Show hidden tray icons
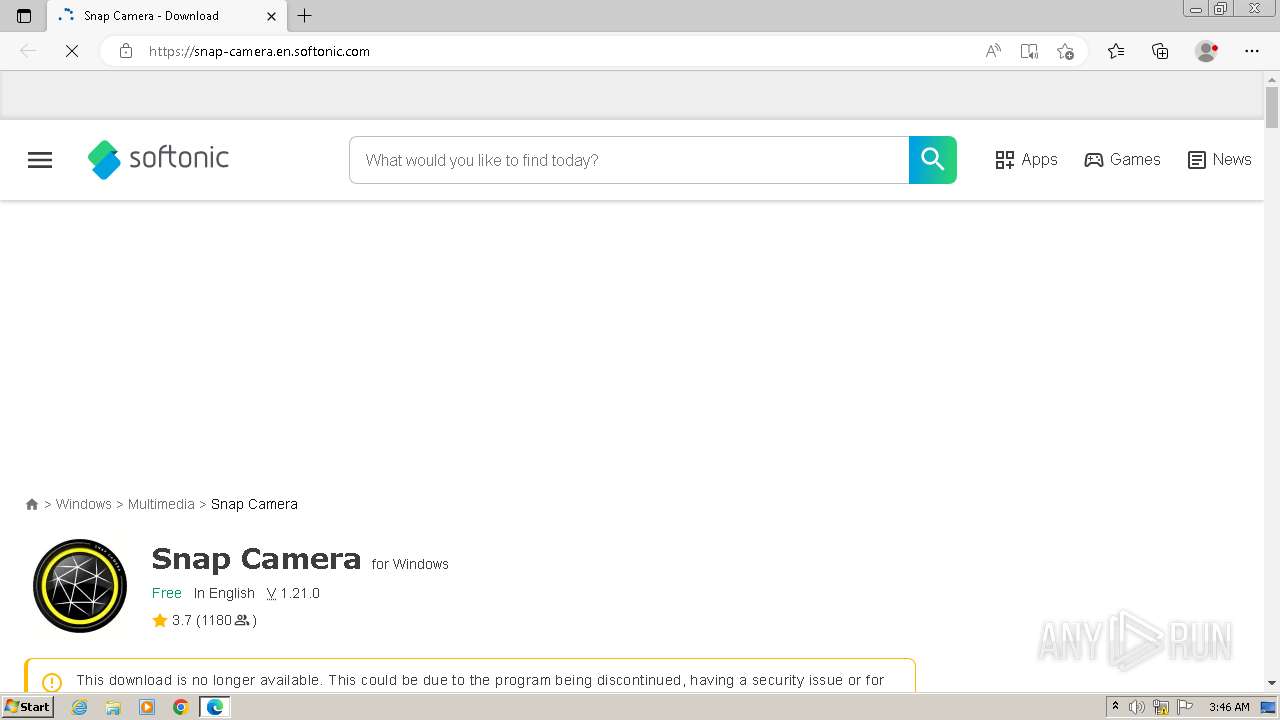This screenshot has width=1280, height=720. pyautogui.click(x=1115, y=707)
